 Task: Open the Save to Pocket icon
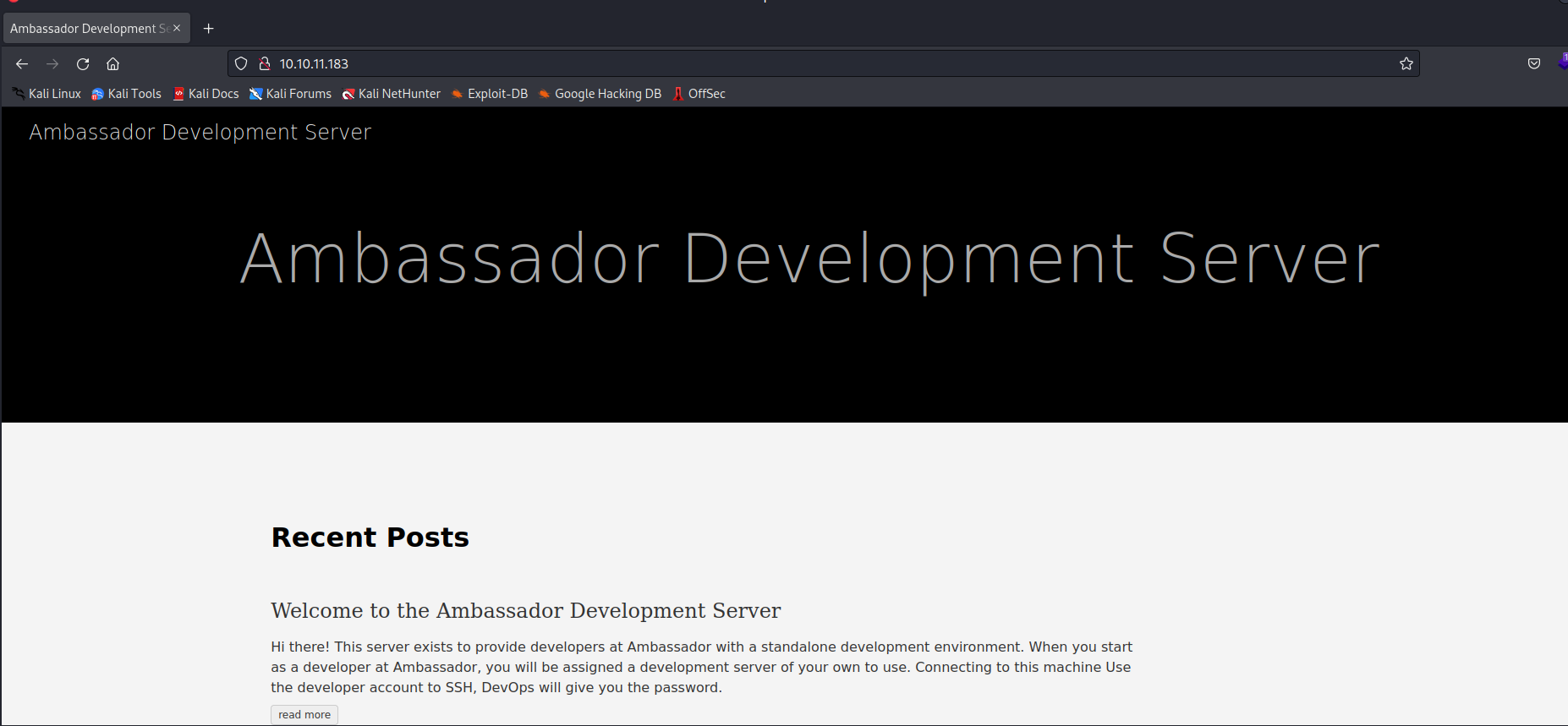1534,63
